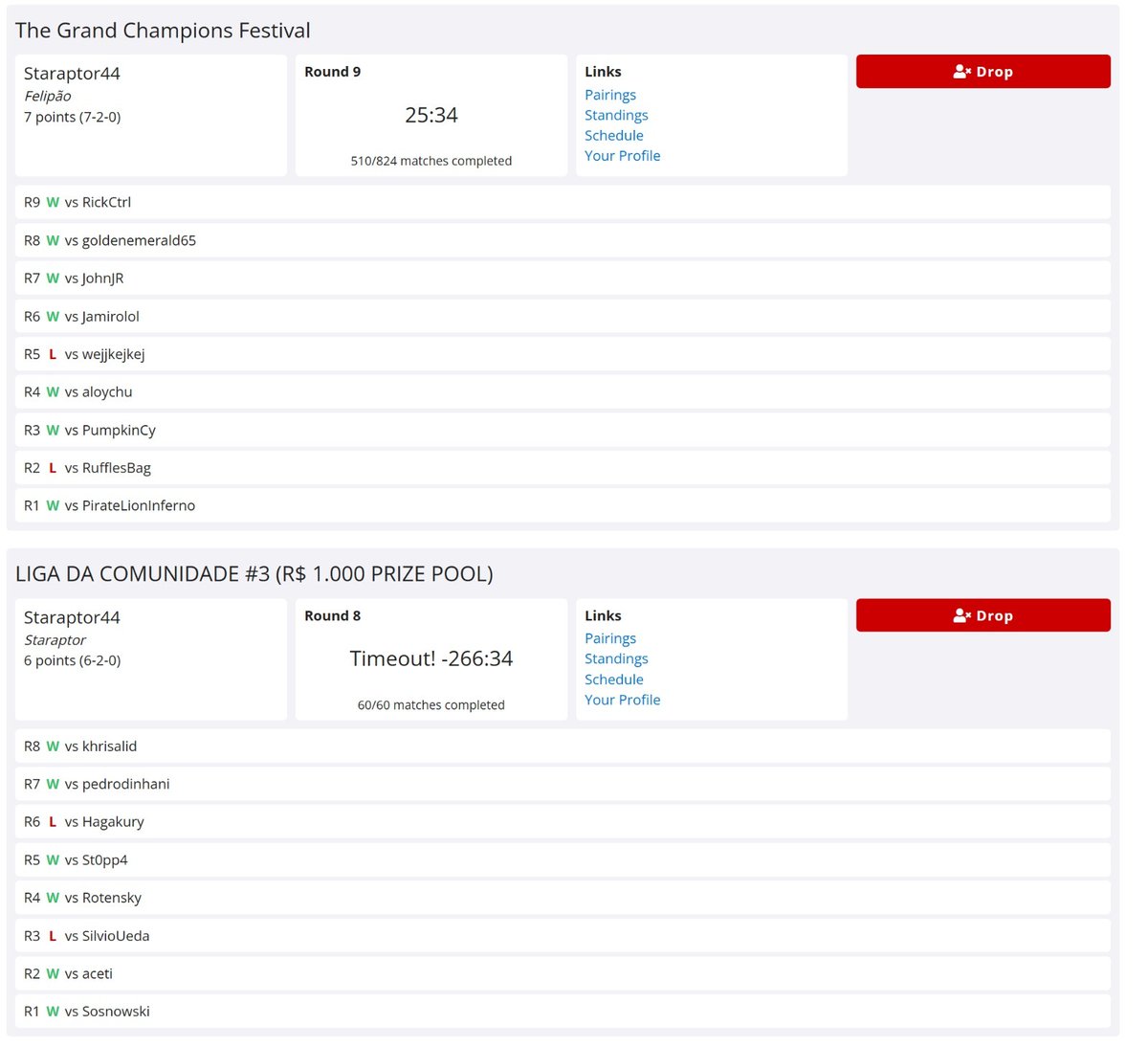Select the R7 match vs pedrodinhani
Viewport: 1148px width, 1047px height.
[x=563, y=784]
